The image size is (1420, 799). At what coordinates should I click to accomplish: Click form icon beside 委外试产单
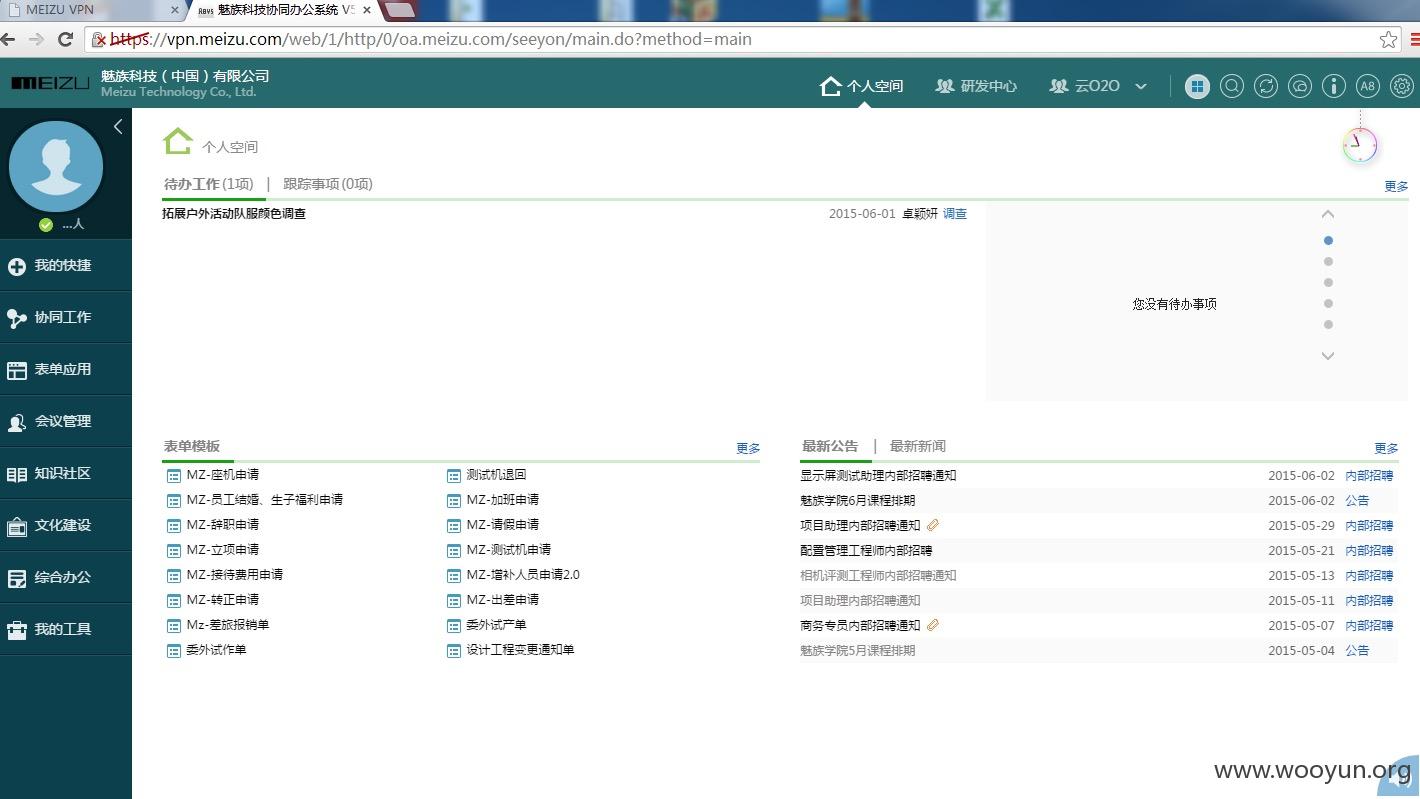(454, 626)
